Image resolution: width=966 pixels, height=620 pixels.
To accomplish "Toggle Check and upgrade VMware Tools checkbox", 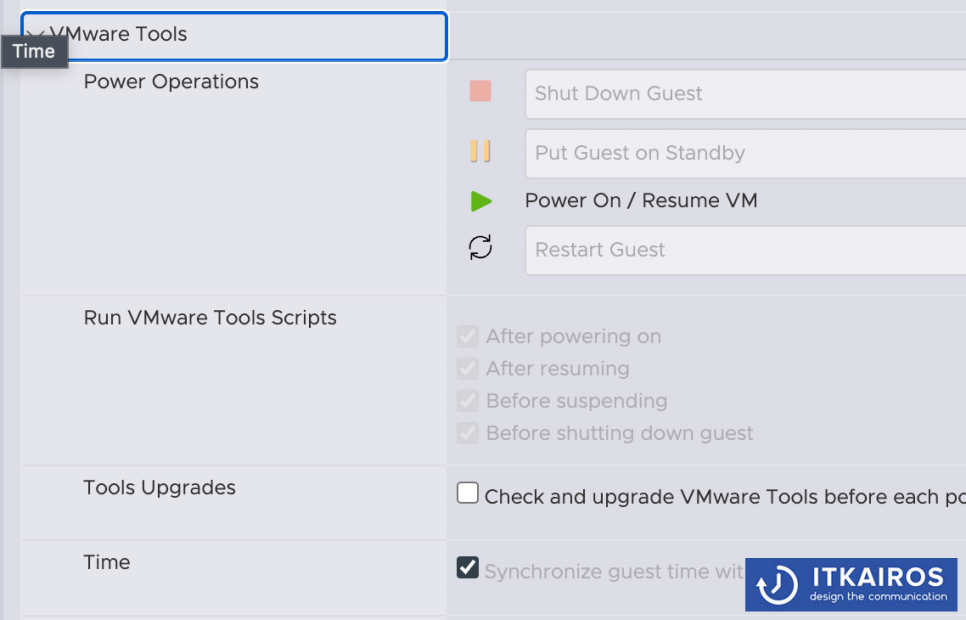I will [468, 493].
